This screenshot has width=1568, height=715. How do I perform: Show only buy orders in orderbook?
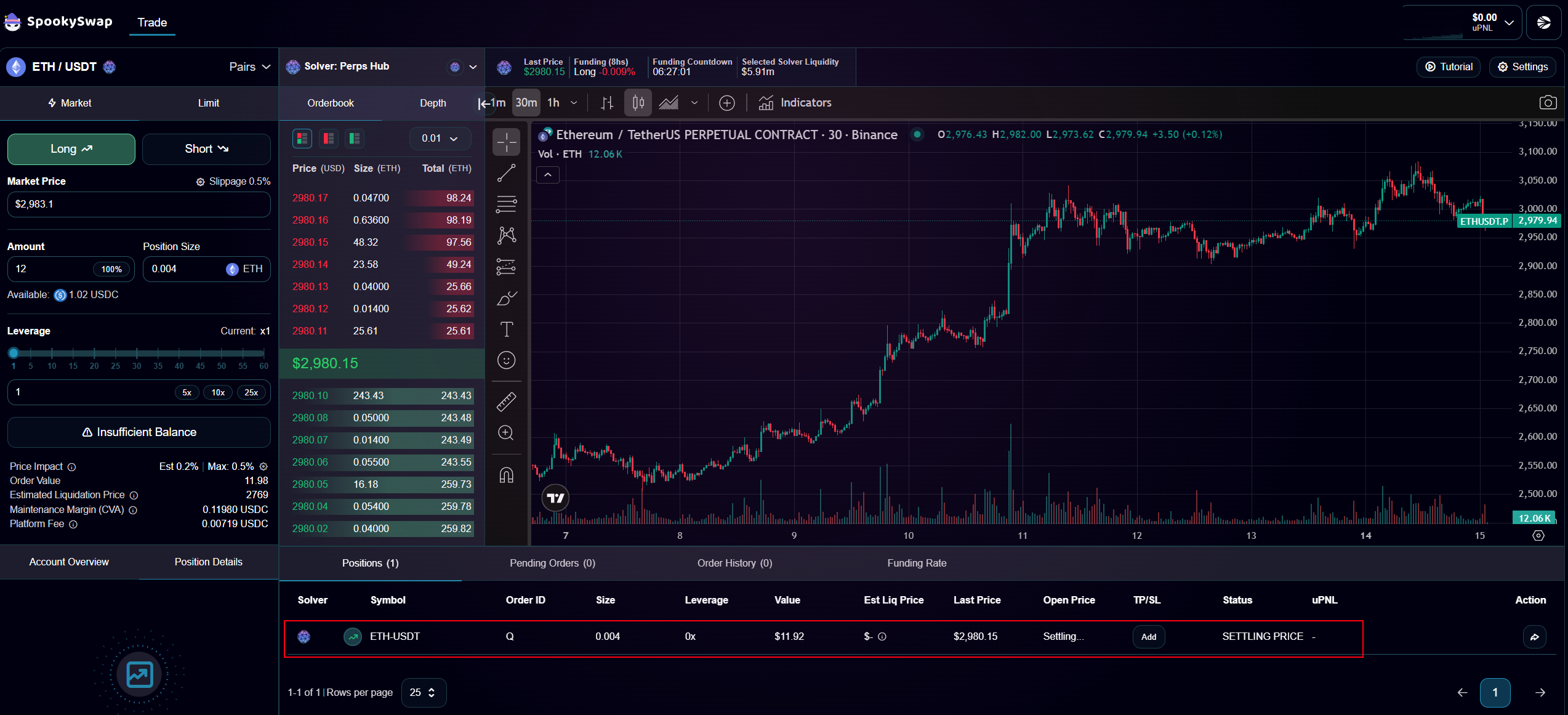click(x=354, y=139)
